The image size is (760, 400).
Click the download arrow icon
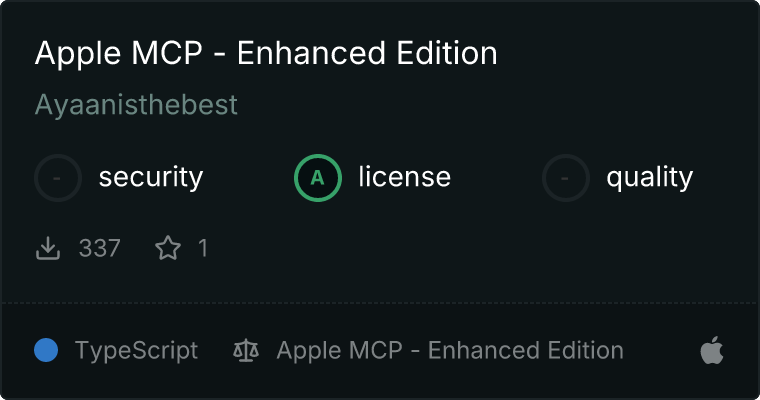point(48,248)
